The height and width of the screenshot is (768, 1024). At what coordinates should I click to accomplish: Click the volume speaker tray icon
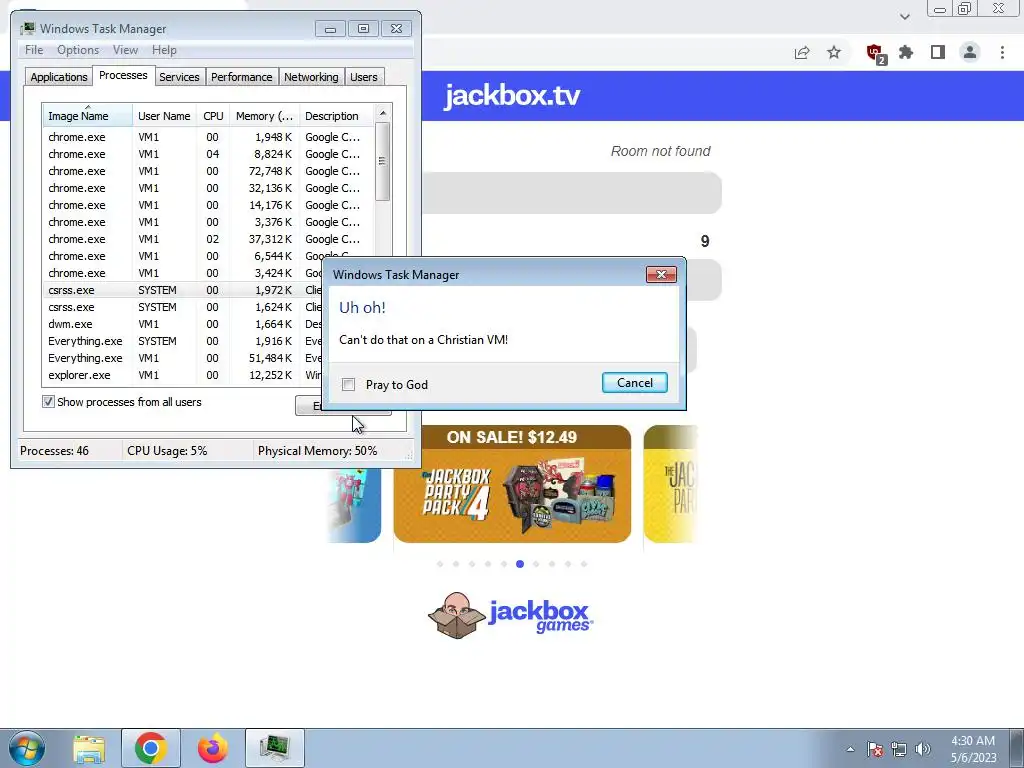coord(923,749)
